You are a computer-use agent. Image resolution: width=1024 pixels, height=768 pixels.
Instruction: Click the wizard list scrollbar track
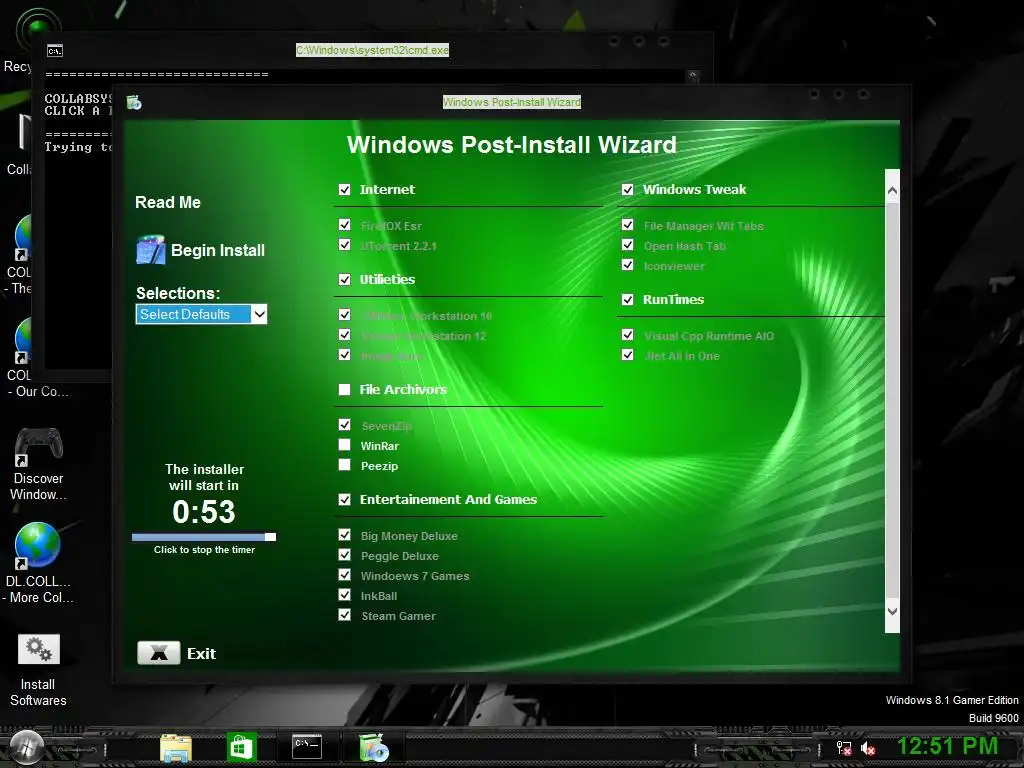[x=892, y=401]
